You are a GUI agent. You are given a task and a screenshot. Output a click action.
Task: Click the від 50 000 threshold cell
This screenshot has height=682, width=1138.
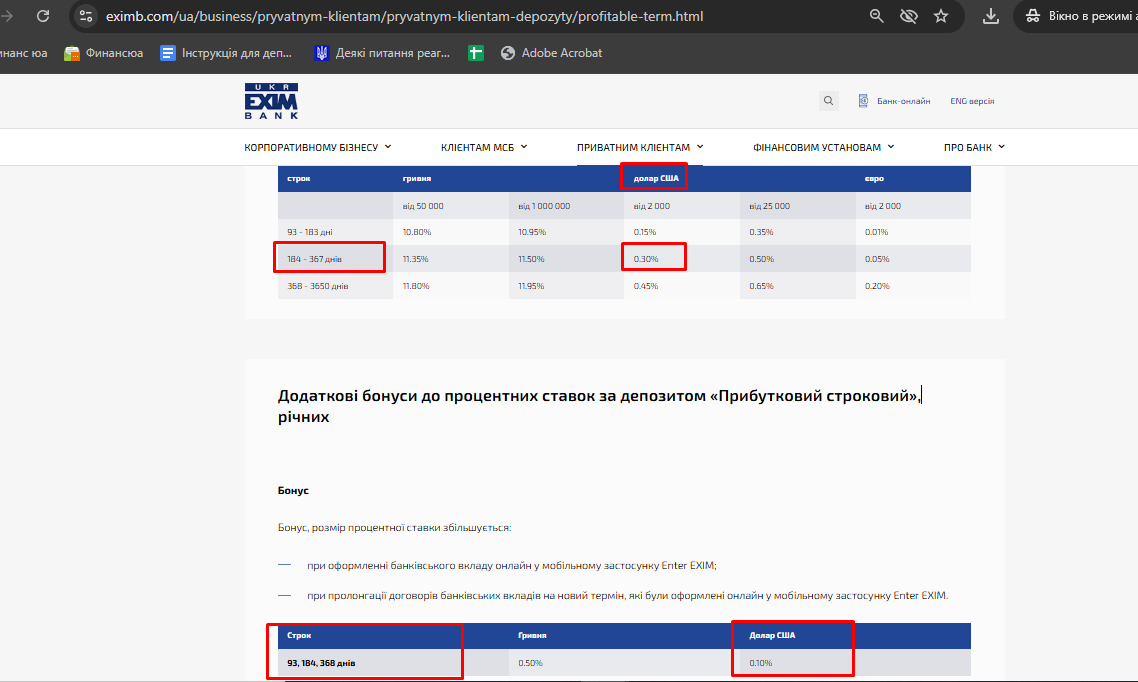423,206
